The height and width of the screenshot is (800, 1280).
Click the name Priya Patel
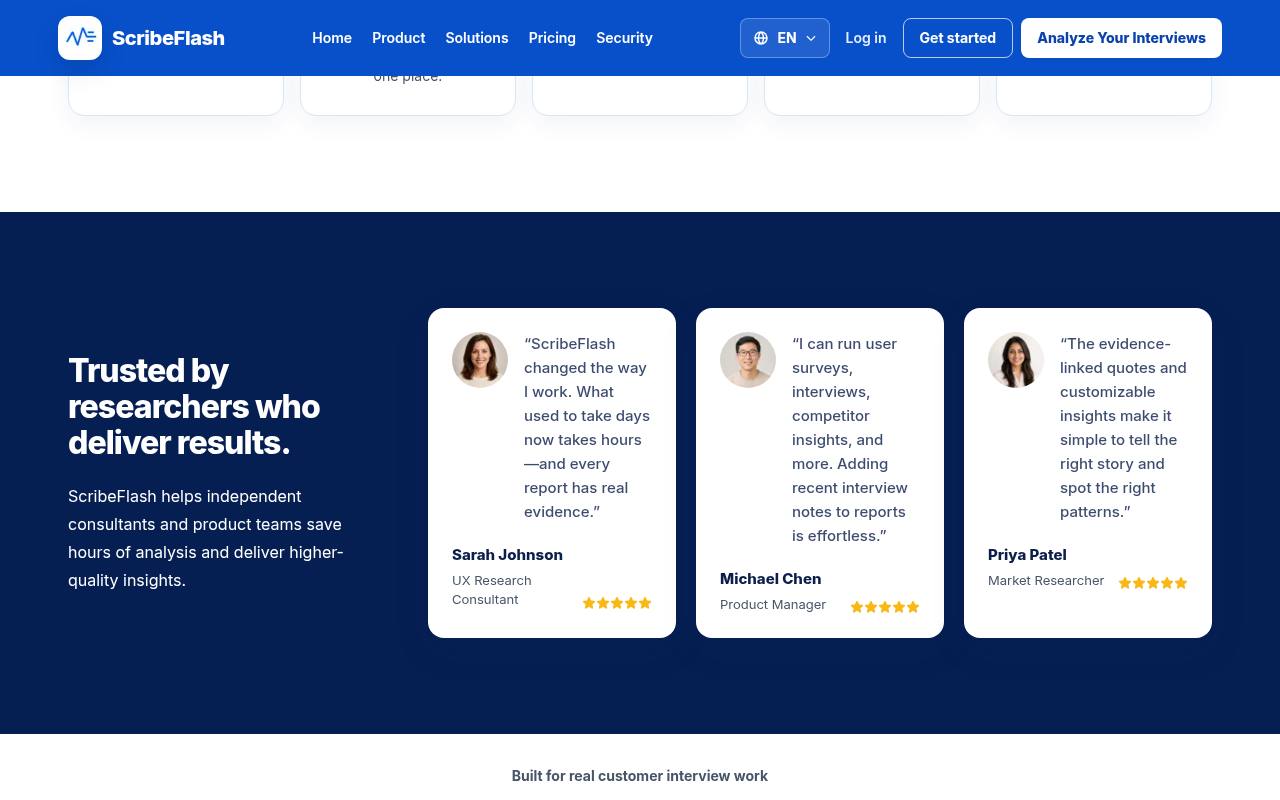tap(1027, 555)
